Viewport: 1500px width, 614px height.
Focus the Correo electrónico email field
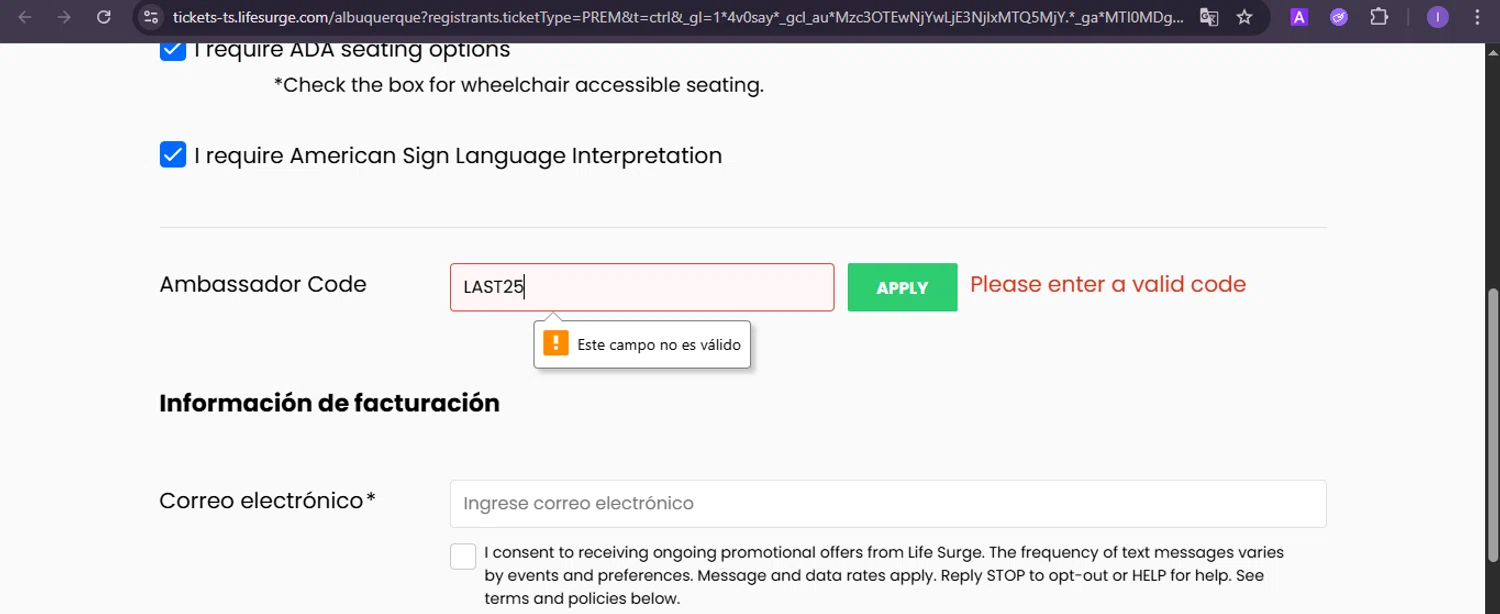tap(887, 503)
